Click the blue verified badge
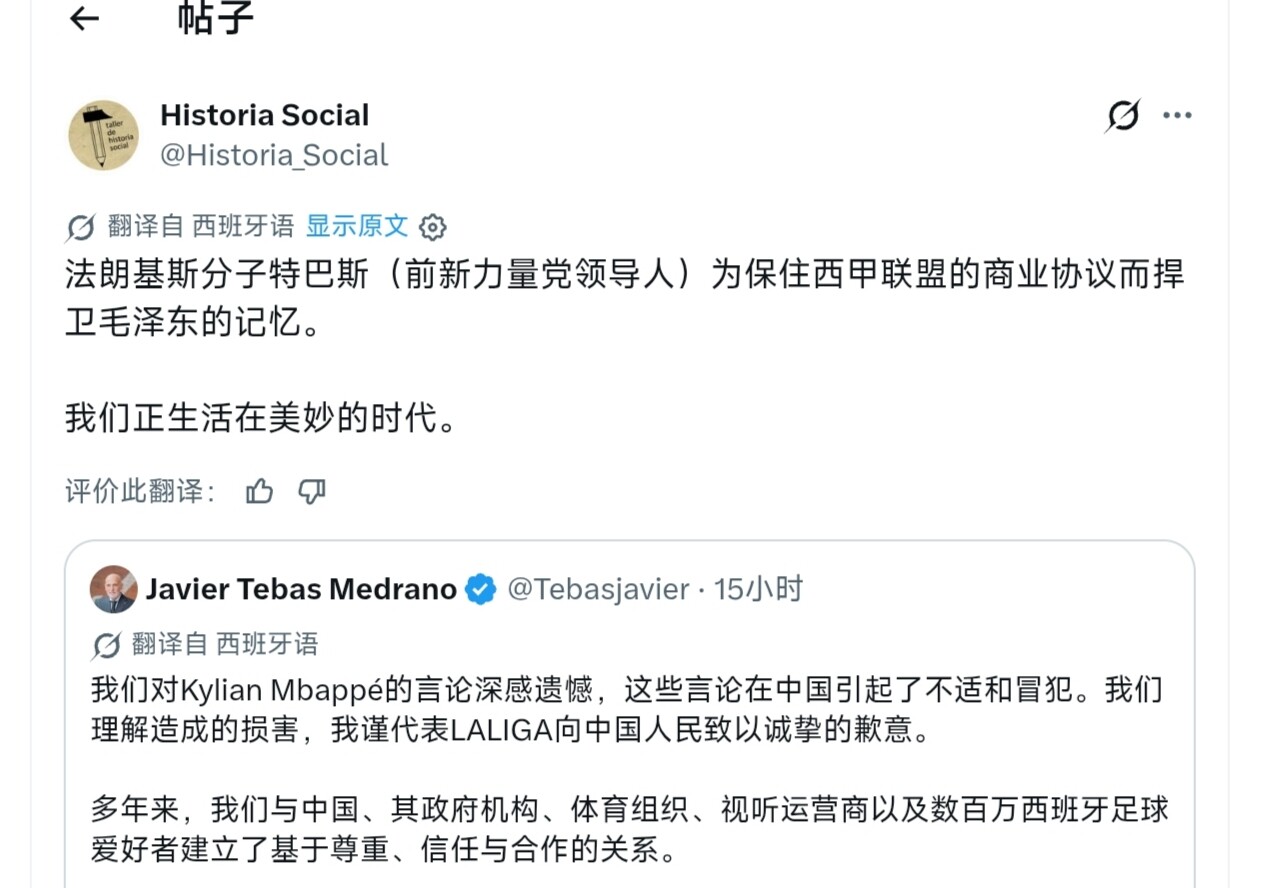Image resolution: width=1266 pixels, height=888 pixels. click(481, 590)
